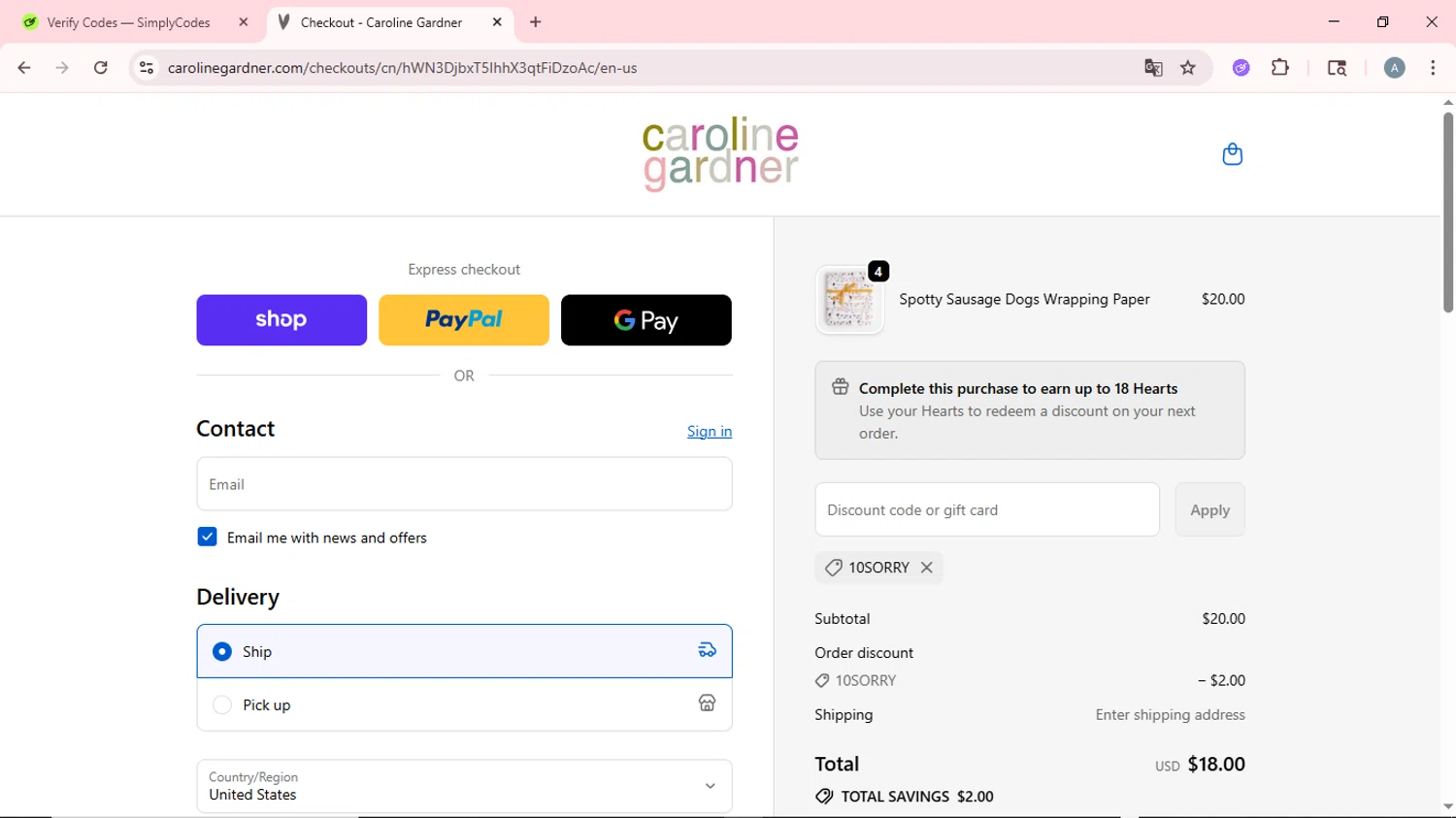
Task: Open the Country/Region dropdown
Action: click(x=464, y=786)
